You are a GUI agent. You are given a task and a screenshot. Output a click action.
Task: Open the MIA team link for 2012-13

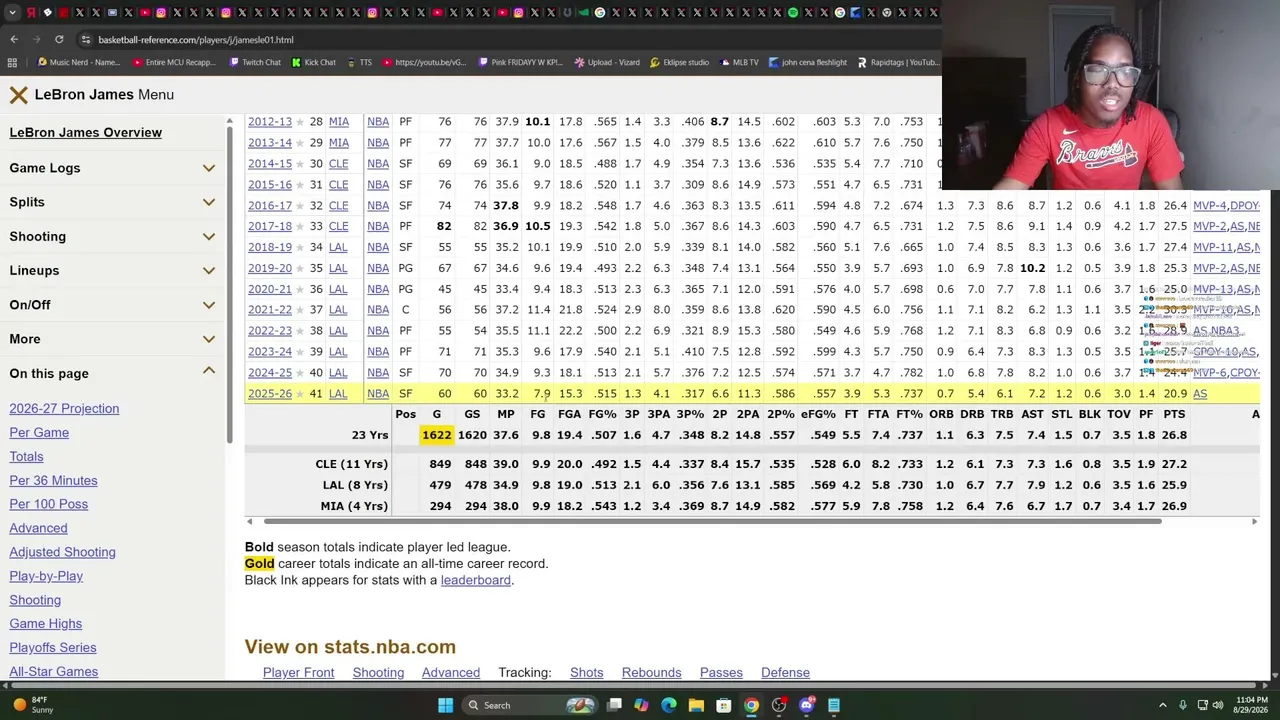tap(339, 122)
